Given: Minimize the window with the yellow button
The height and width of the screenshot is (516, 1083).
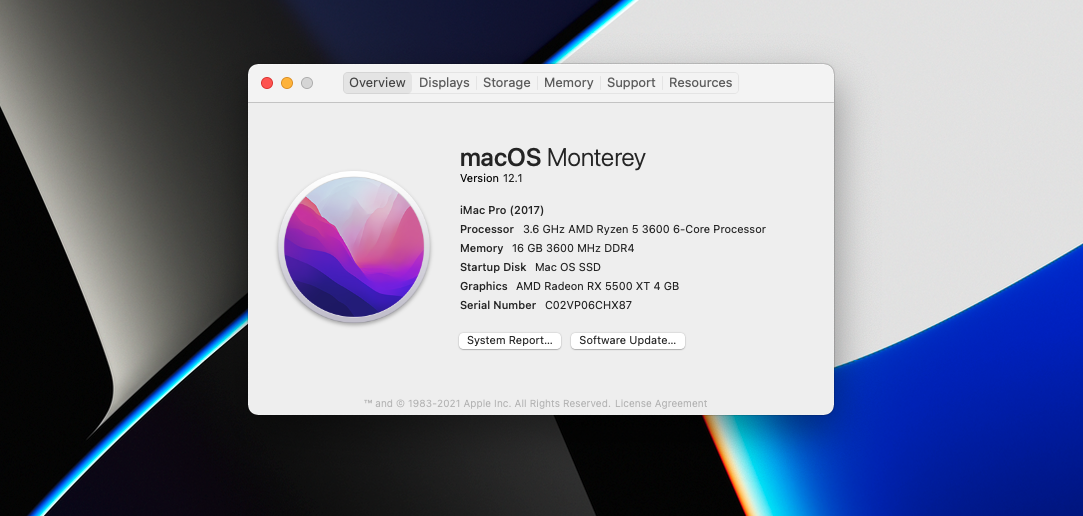Looking at the screenshot, I should pos(287,83).
